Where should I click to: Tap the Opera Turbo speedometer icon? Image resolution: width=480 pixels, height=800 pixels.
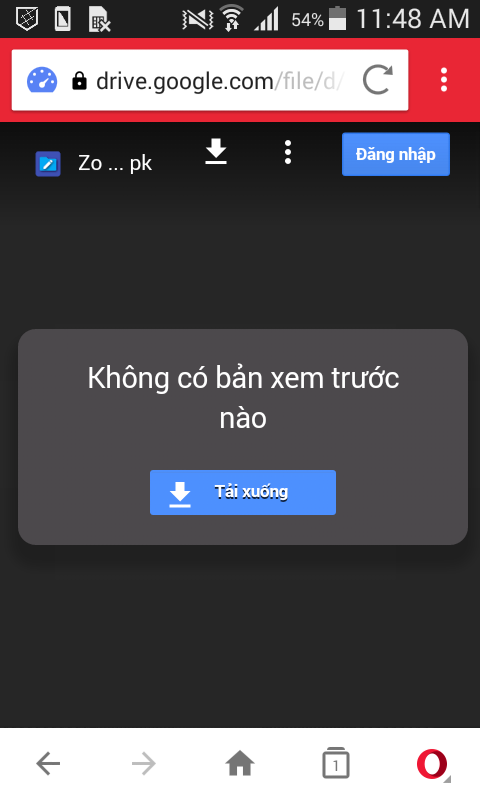42,80
